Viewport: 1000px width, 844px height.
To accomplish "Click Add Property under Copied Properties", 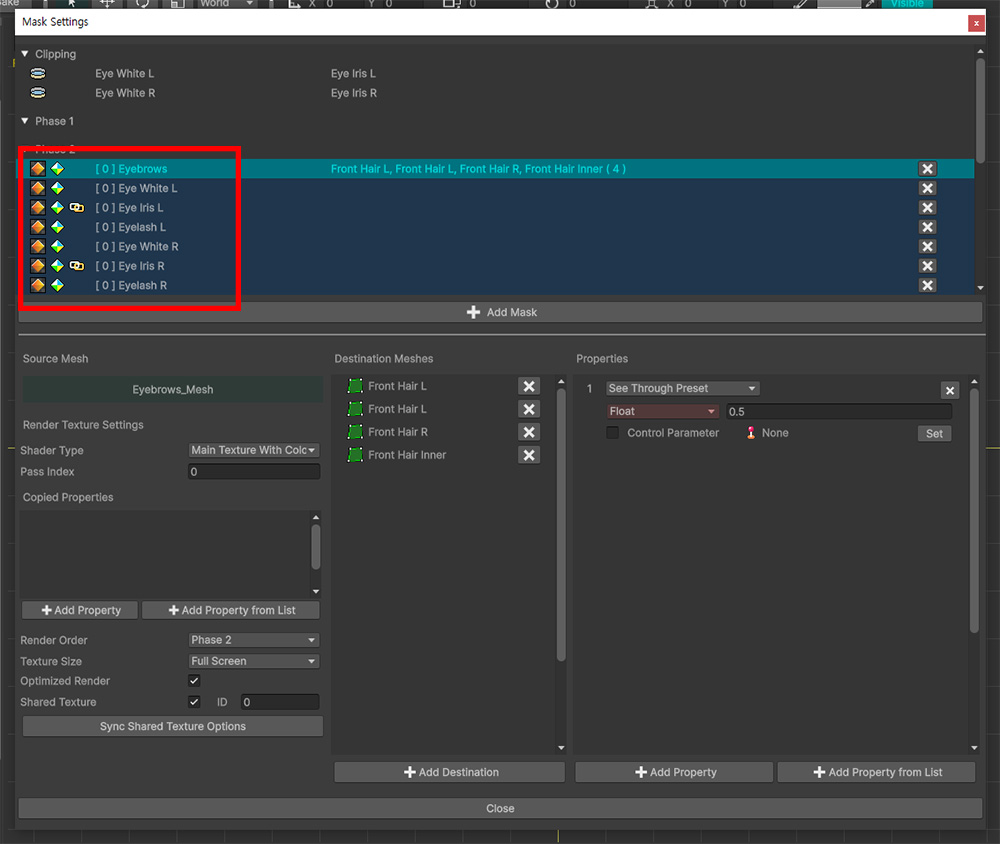I will (x=80, y=610).
